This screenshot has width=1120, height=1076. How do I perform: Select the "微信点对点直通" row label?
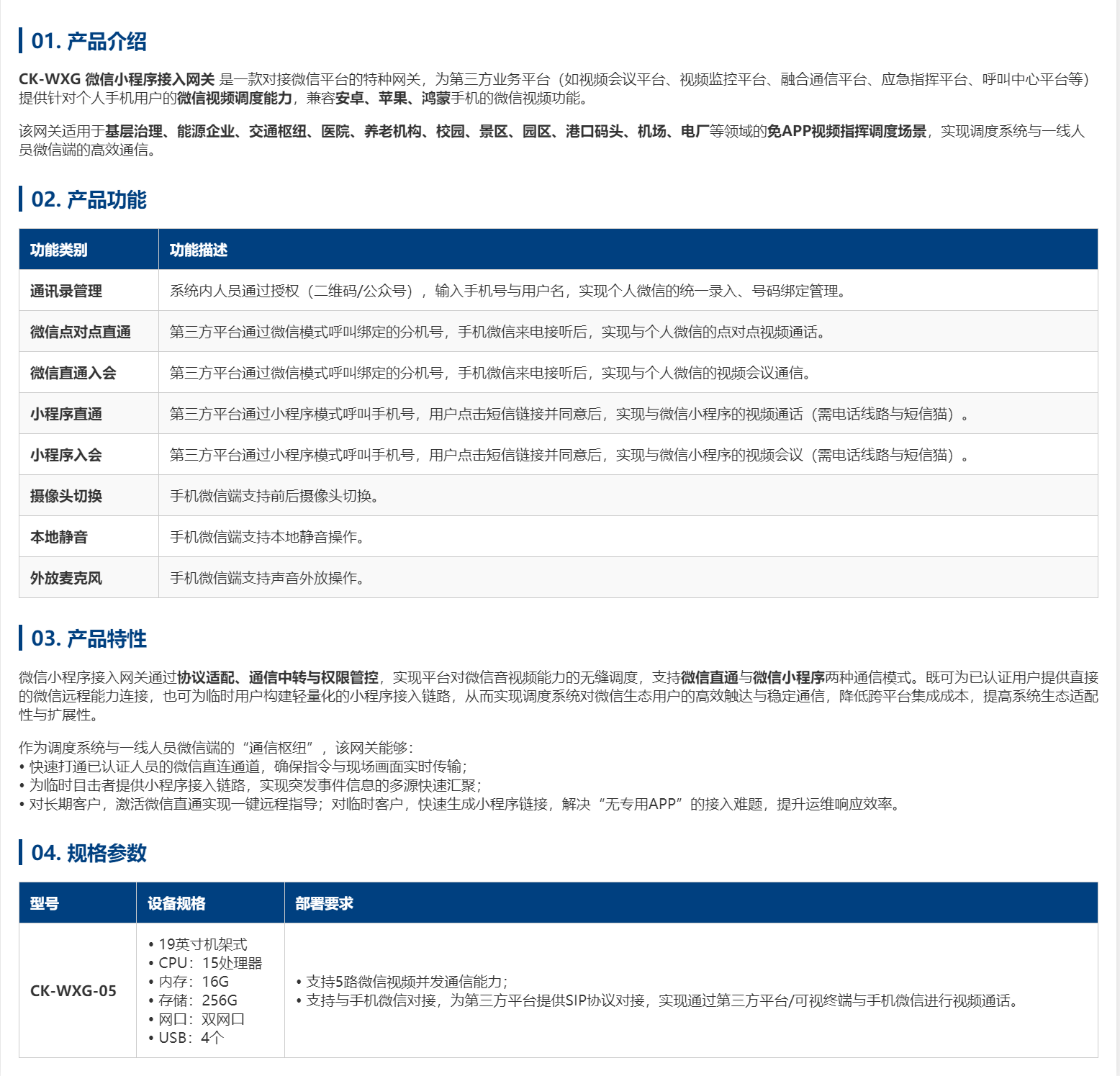pos(81,332)
